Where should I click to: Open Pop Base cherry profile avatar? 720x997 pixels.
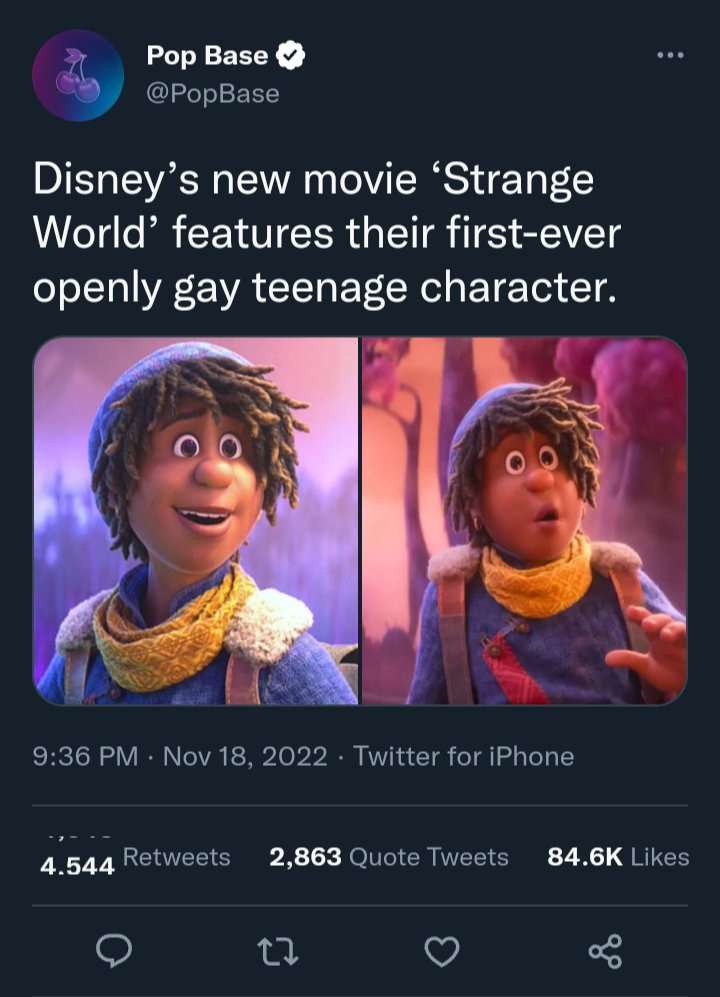pos(78,75)
